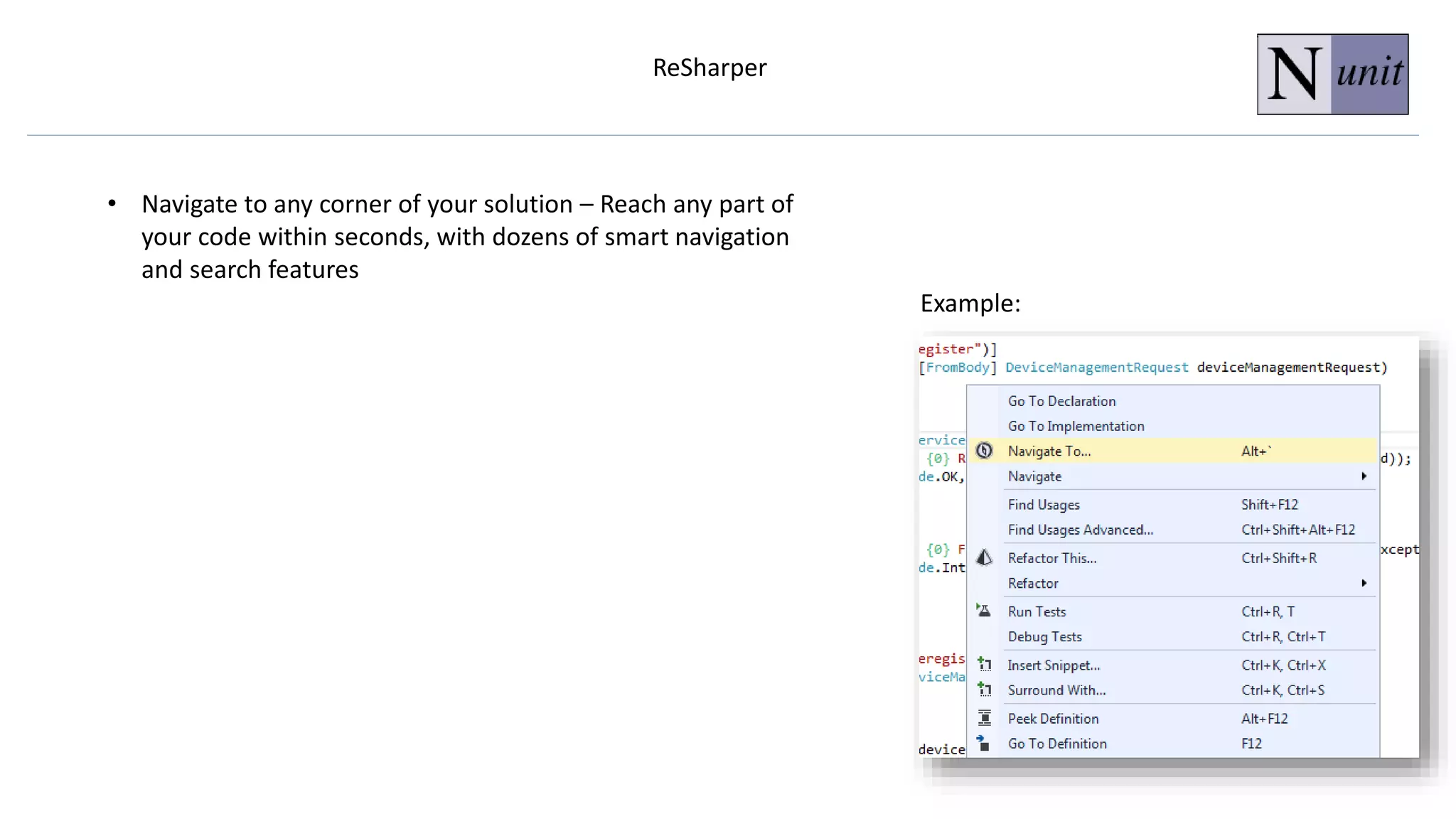Choose Refactor This...
The height and width of the screenshot is (819, 1456).
point(1172,558)
